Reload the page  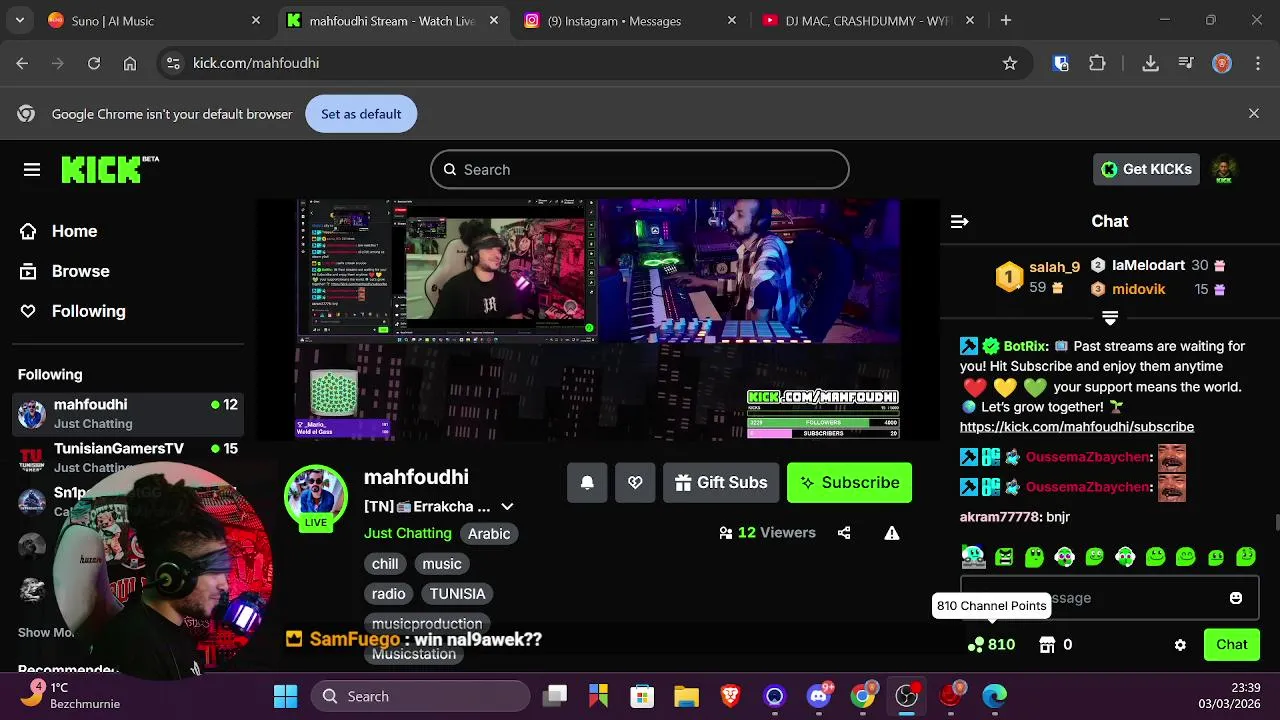pyautogui.click(x=93, y=63)
